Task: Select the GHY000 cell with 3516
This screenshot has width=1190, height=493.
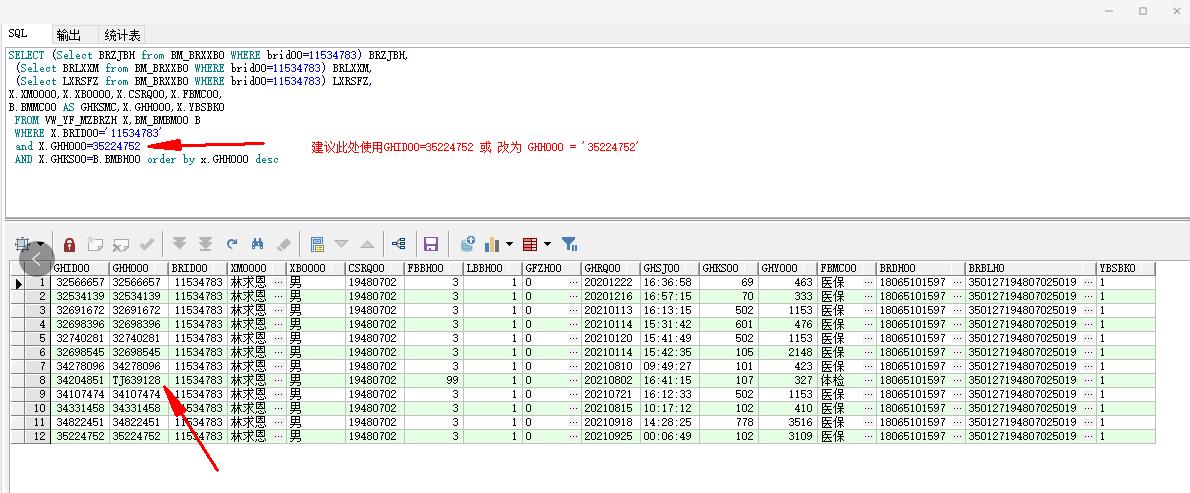Action: pyautogui.click(x=789, y=422)
